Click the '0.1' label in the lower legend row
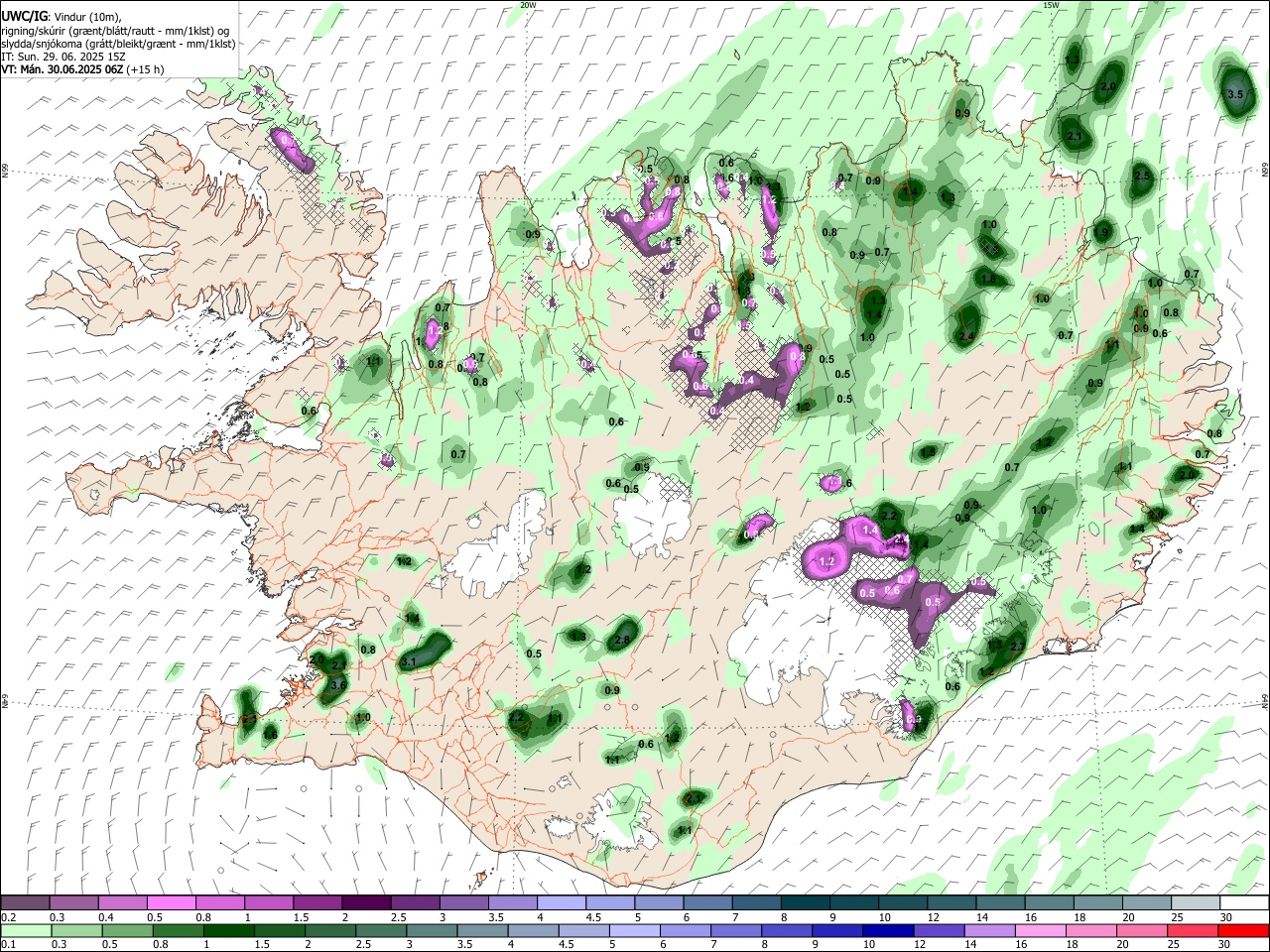1270x952 pixels. coord(8,945)
